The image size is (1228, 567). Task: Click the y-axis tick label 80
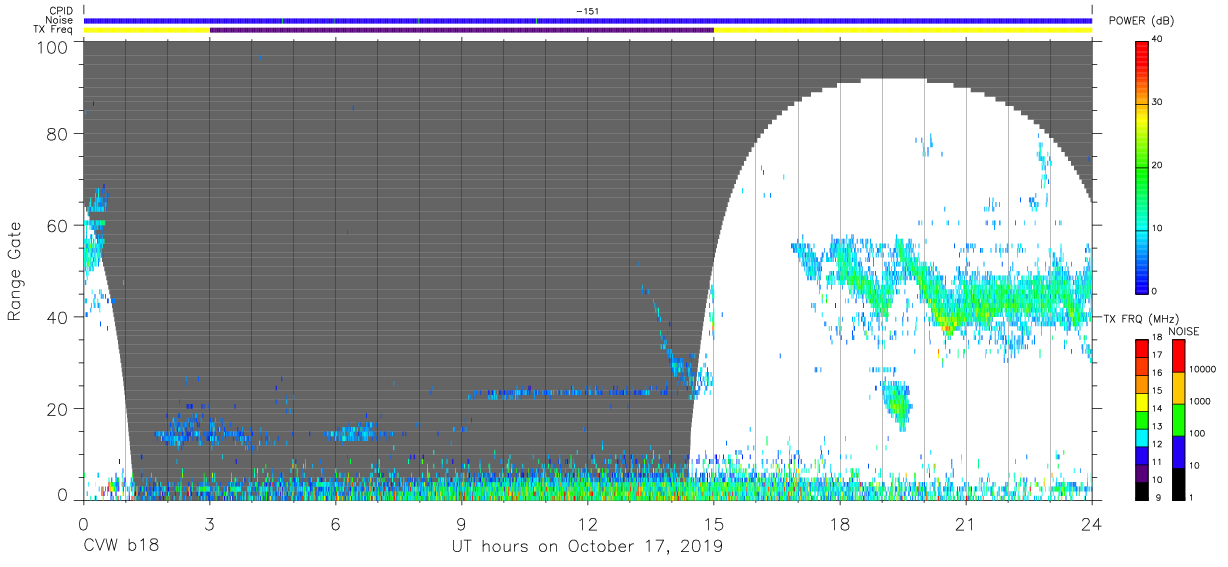pos(57,133)
